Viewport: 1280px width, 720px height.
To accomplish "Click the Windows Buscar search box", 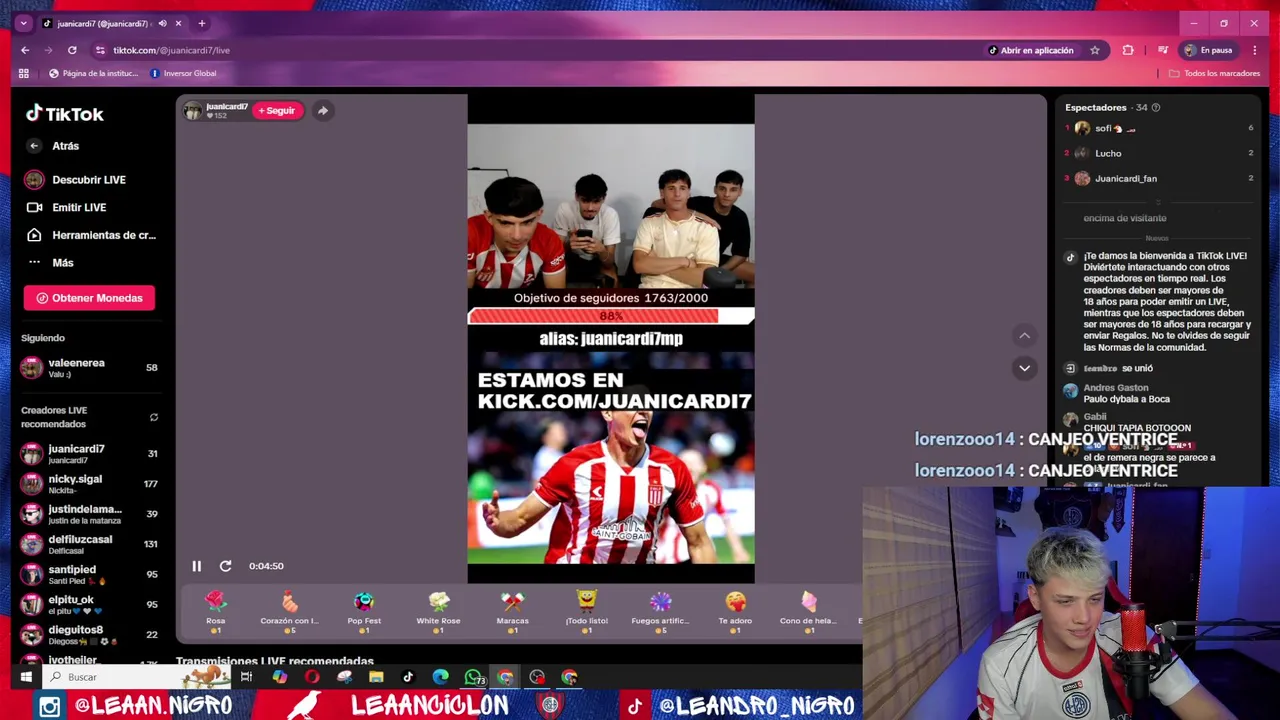I will (138, 677).
